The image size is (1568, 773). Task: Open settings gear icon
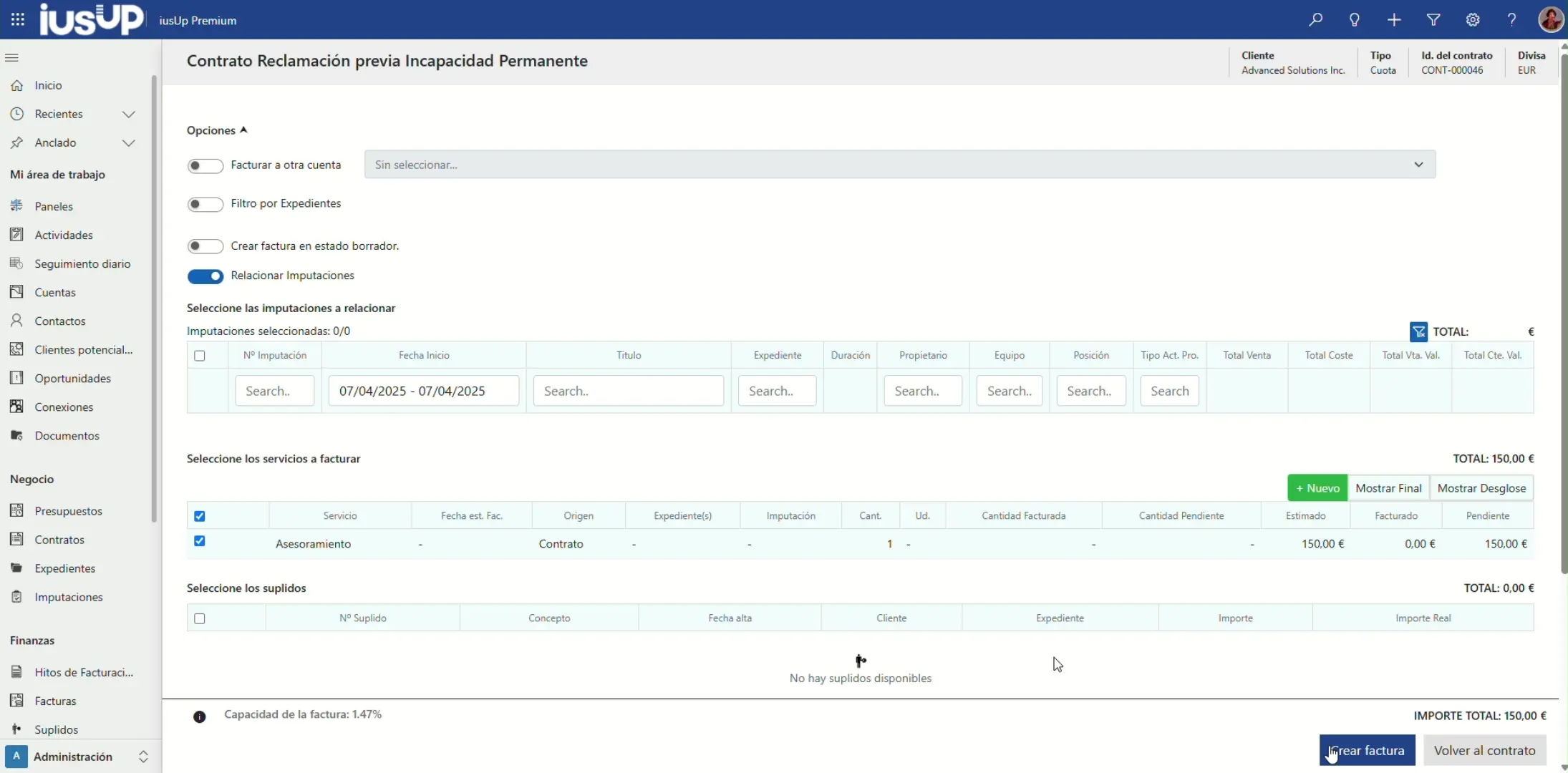click(x=1473, y=20)
